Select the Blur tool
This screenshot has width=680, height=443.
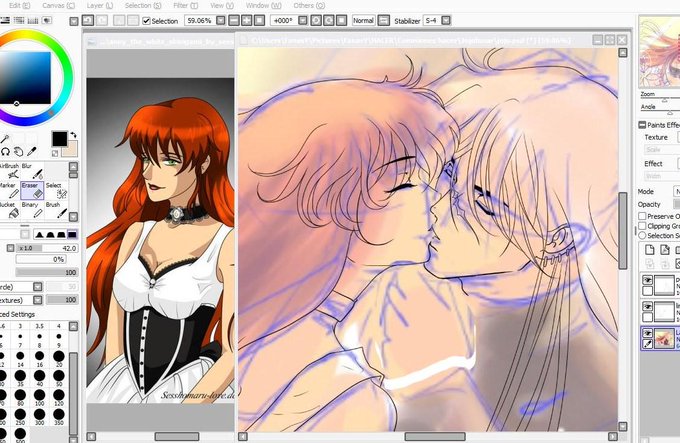tap(32, 171)
